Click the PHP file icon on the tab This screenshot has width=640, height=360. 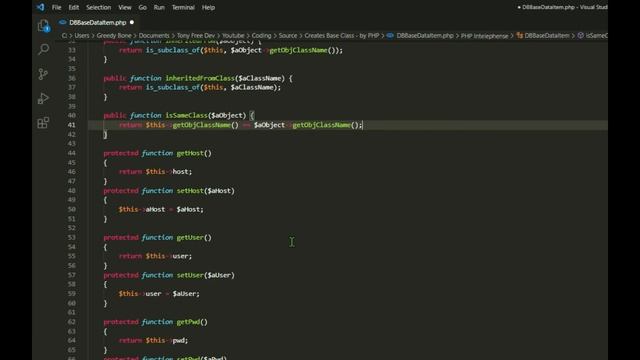(x=62, y=22)
